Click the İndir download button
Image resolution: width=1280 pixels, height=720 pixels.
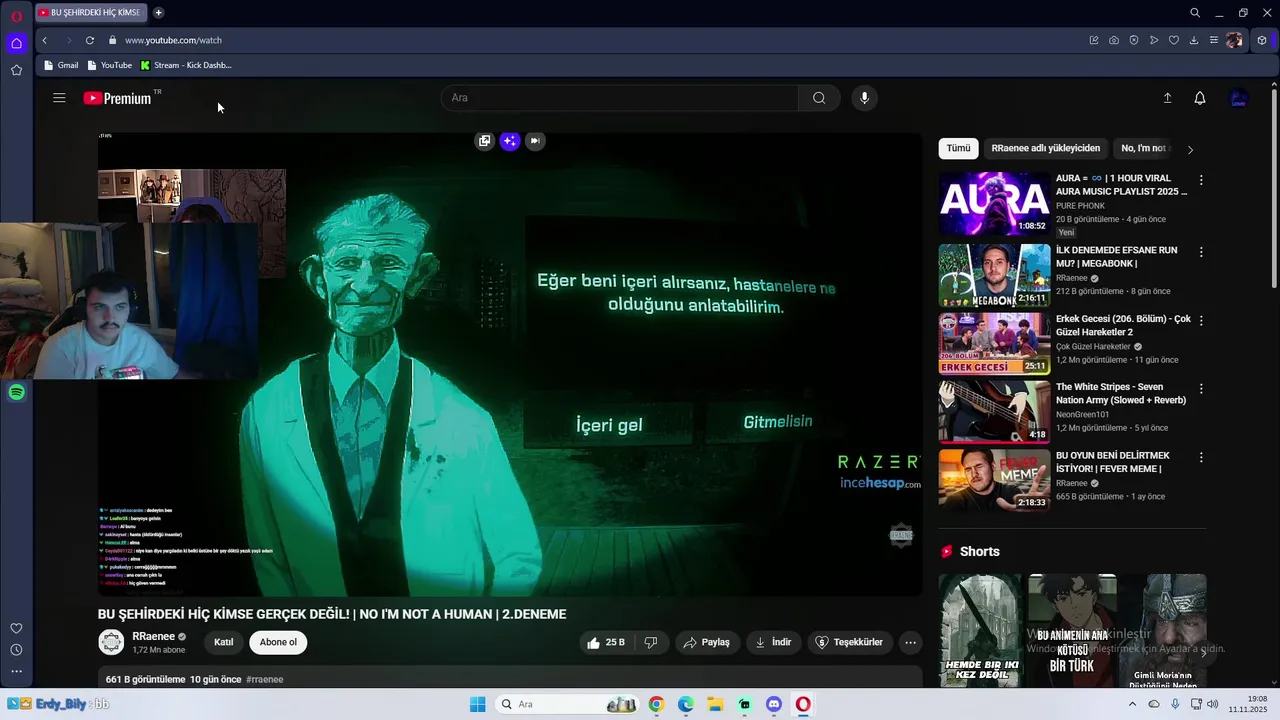point(773,642)
